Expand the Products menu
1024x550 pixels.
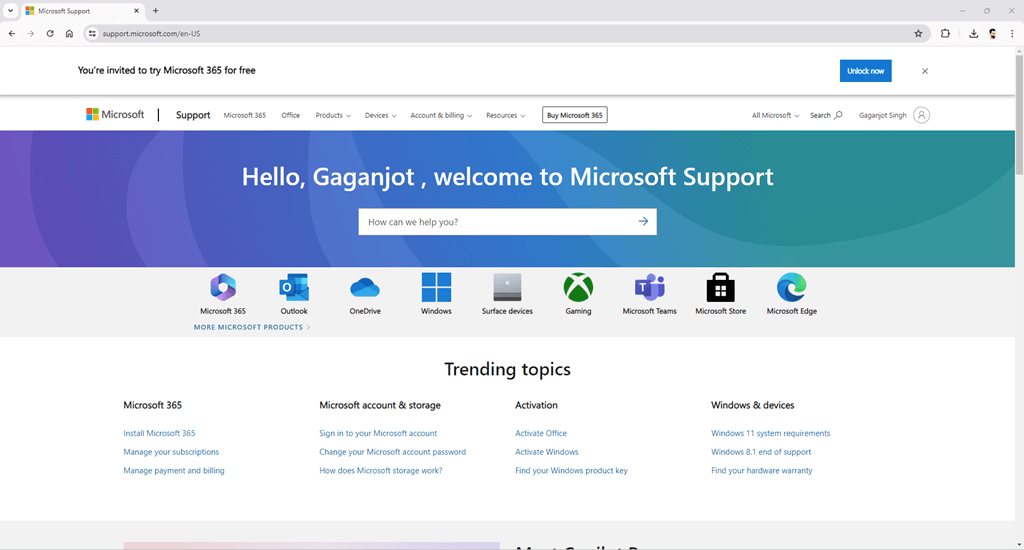333,115
